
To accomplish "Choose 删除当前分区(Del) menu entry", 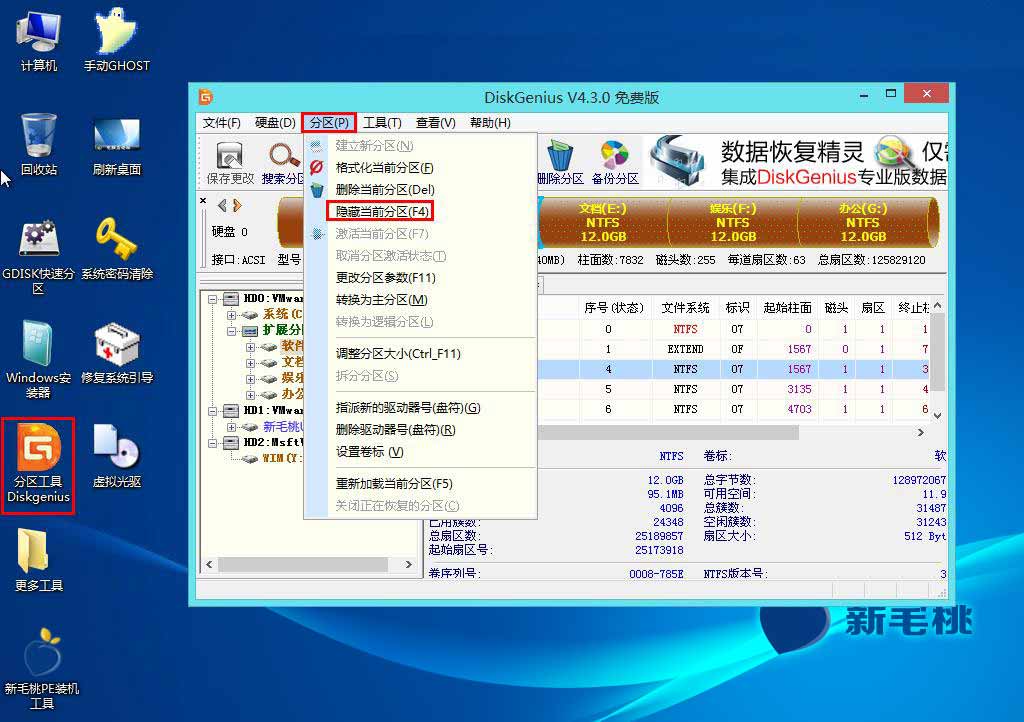I will (421, 190).
